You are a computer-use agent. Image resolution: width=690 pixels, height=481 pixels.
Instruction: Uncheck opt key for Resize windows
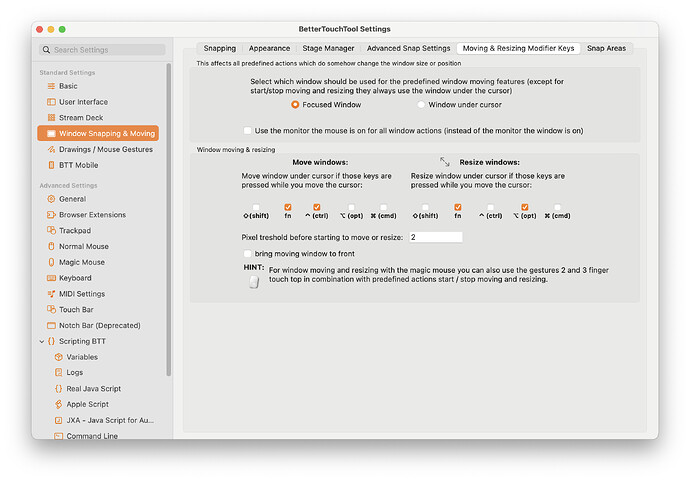[525, 207]
